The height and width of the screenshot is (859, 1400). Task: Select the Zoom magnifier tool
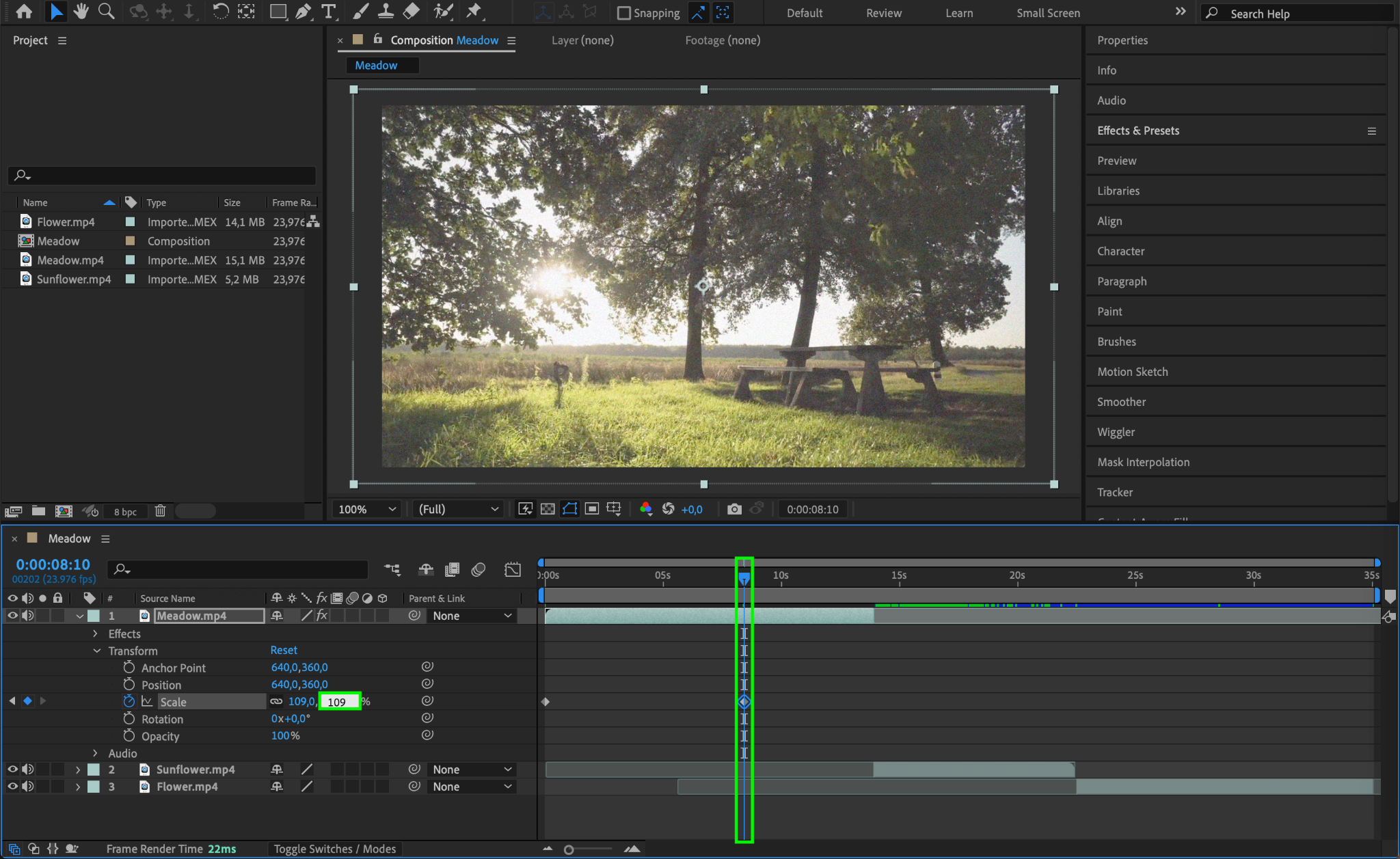106,12
